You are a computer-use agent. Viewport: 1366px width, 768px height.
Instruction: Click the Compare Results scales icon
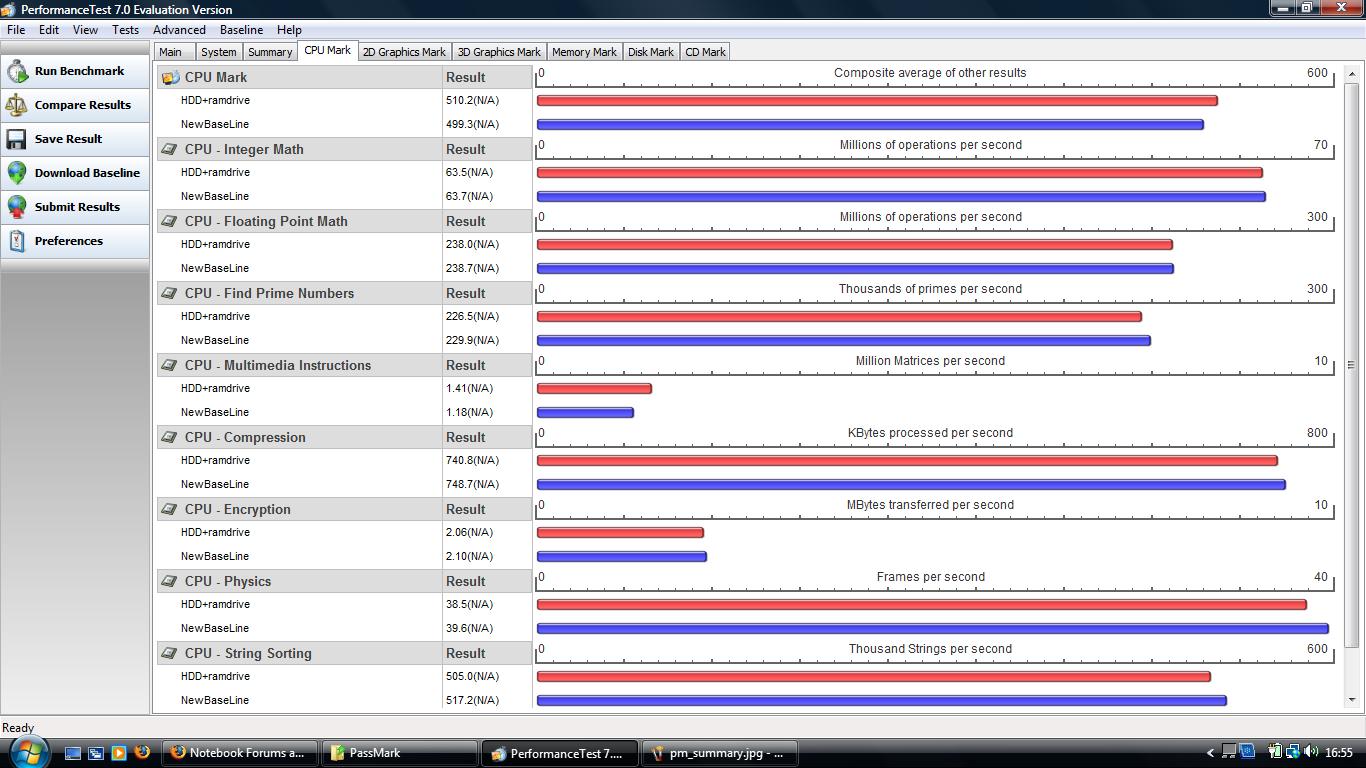[17, 105]
